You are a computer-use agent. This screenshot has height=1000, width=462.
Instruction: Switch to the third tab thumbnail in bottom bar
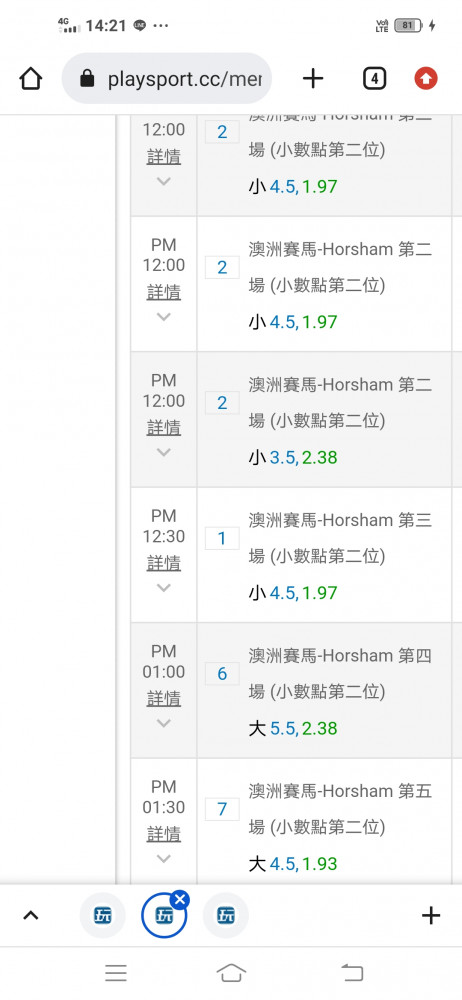tap(226, 916)
